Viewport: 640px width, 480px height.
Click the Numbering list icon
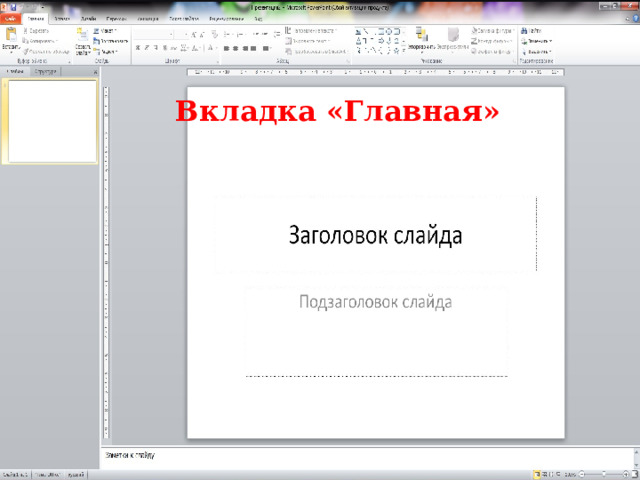[242, 35]
